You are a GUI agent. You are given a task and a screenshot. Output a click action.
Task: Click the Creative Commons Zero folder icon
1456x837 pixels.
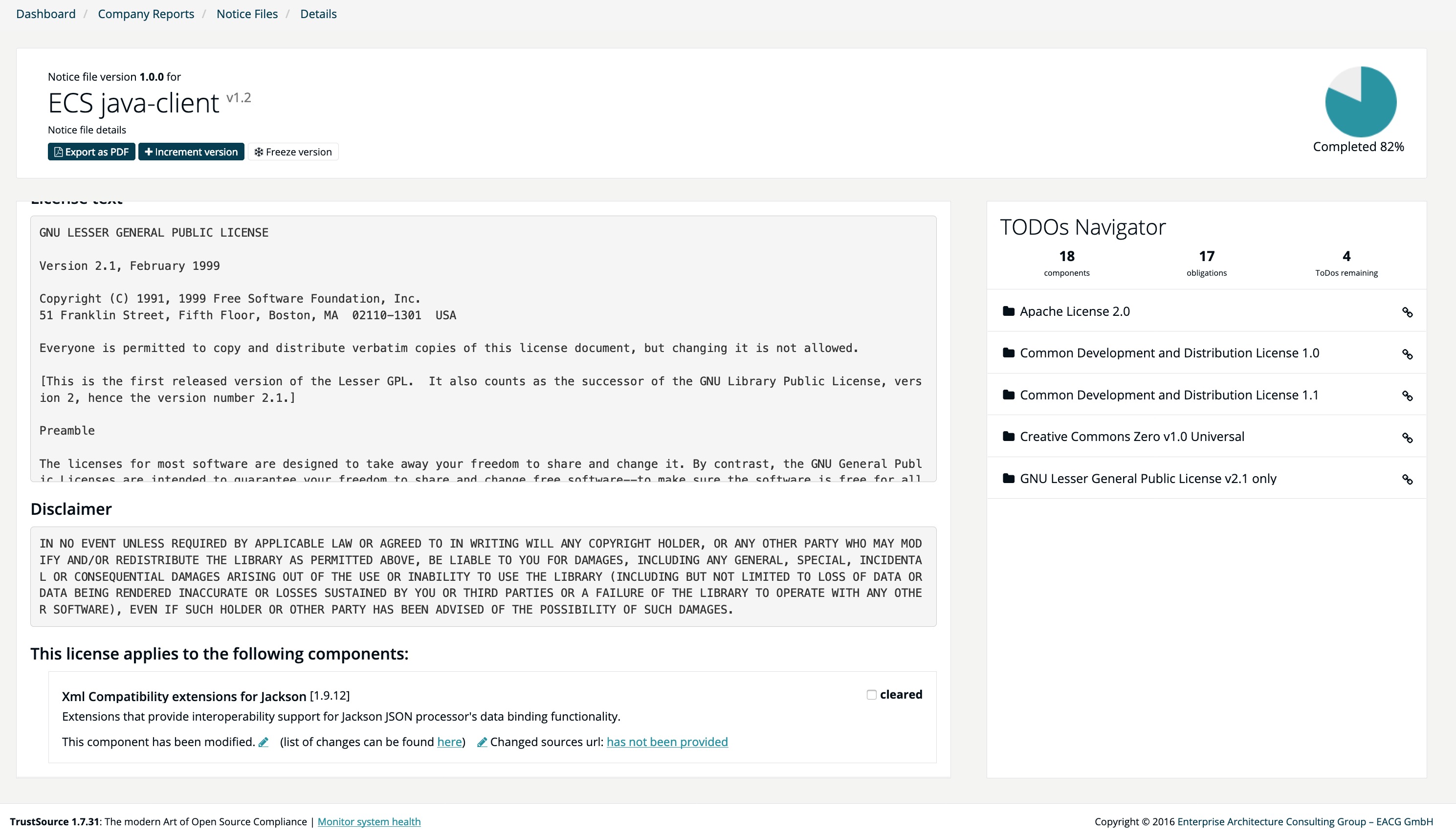point(1008,436)
